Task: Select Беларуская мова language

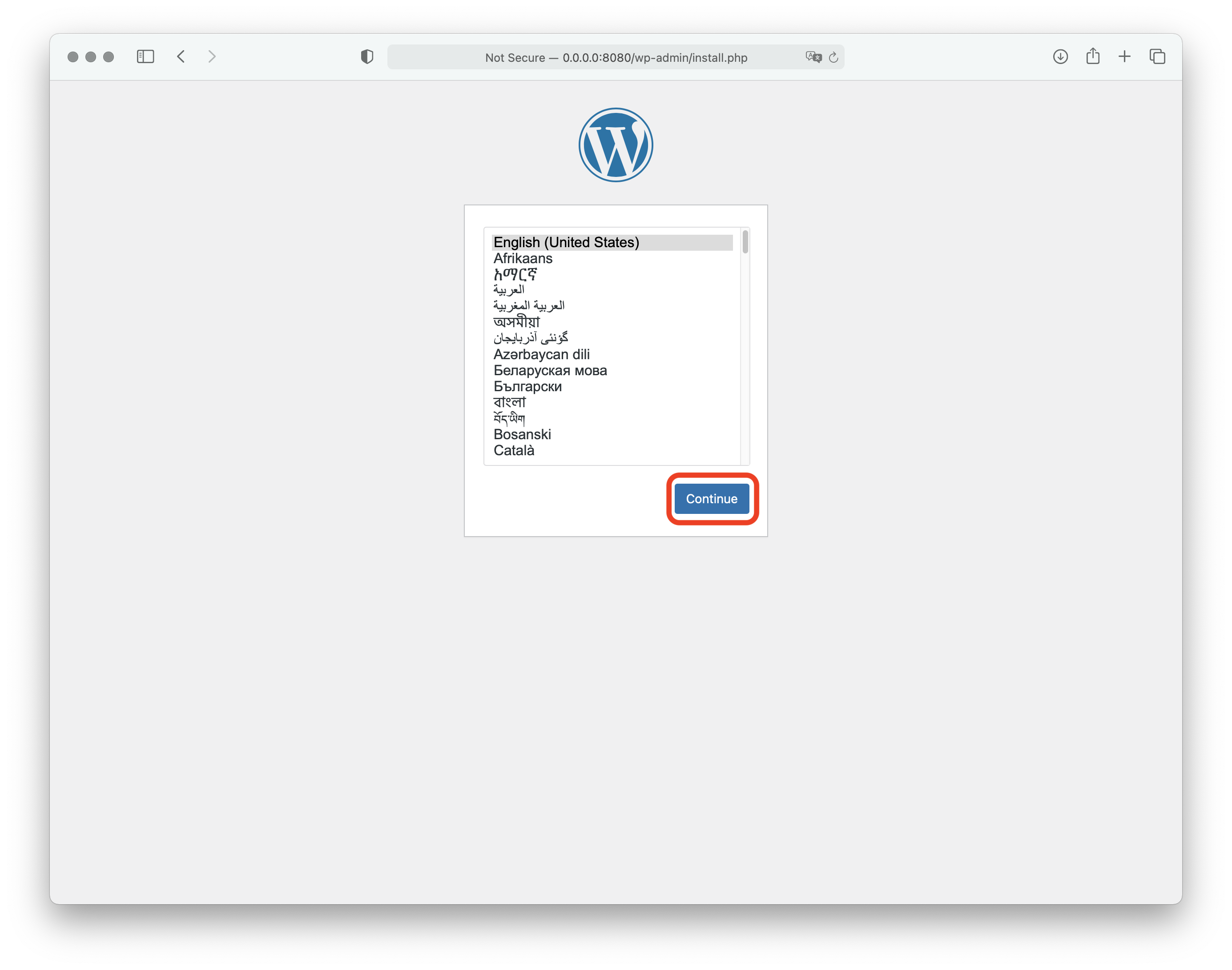Action: tap(612, 370)
